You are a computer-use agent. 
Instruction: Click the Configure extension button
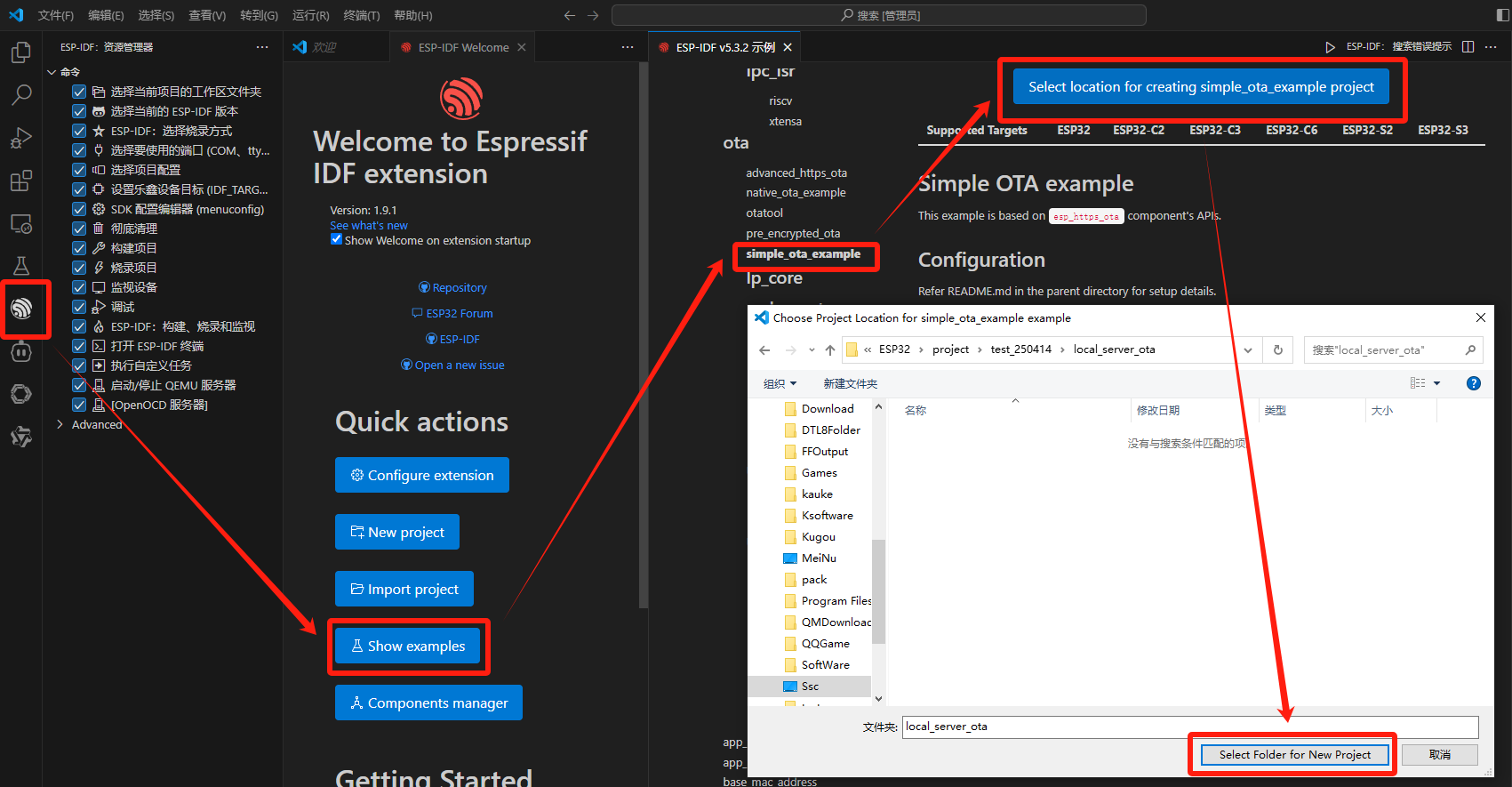pyautogui.click(x=422, y=475)
